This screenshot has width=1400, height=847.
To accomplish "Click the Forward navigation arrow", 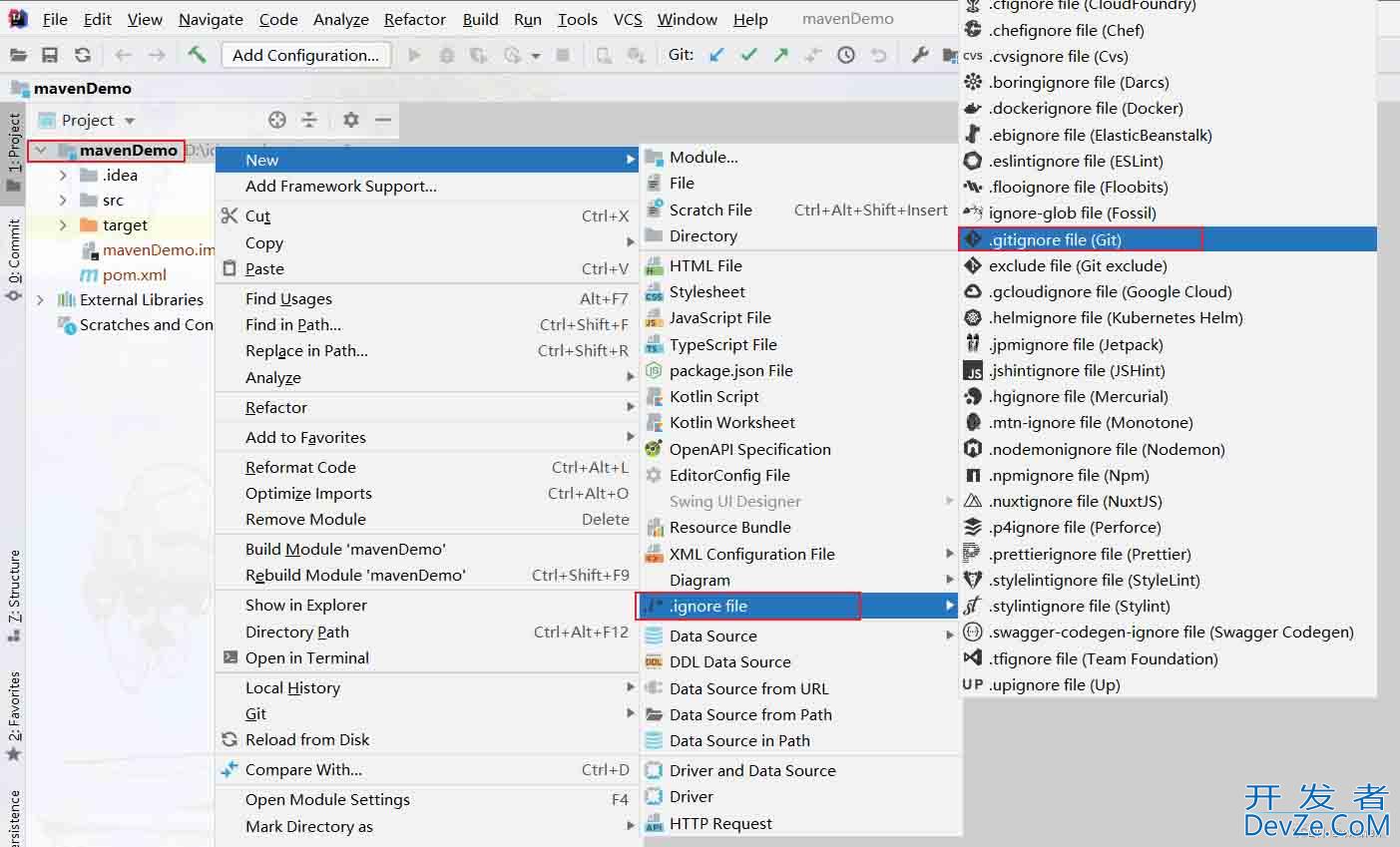I will tap(157, 55).
